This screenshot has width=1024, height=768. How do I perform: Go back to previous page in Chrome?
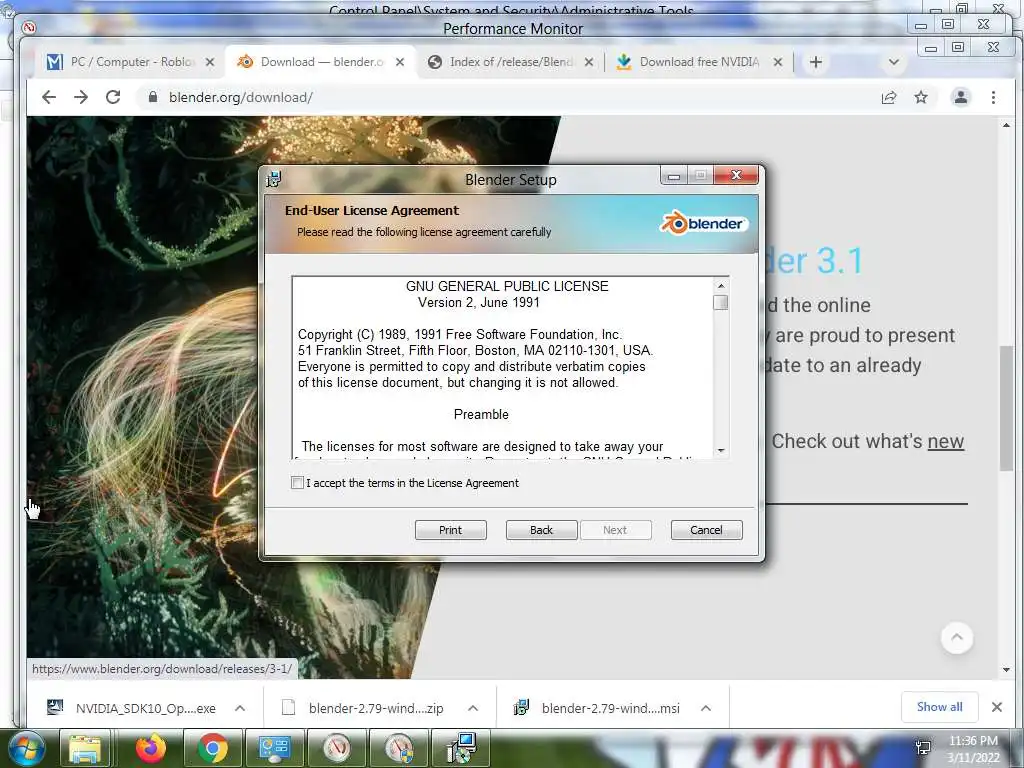(49, 97)
